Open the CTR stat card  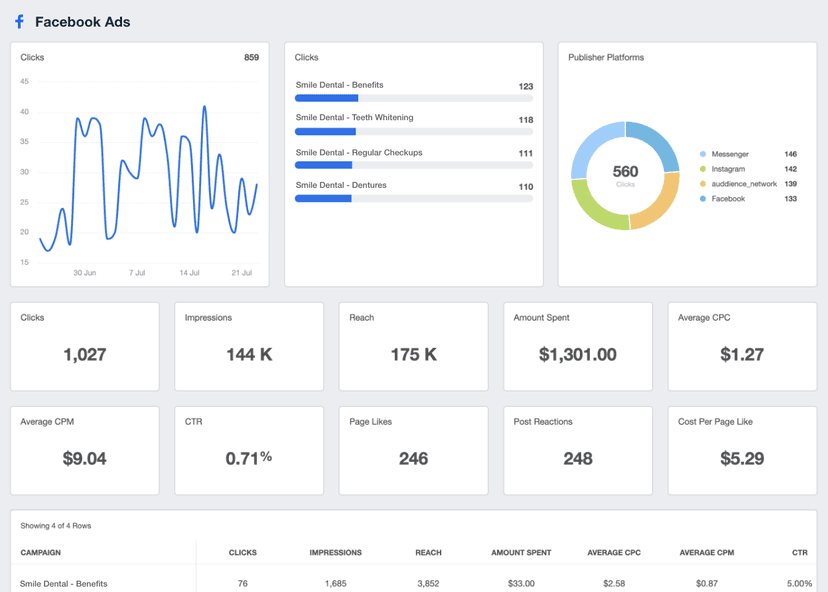pyautogui.click(x=248, y=450)
